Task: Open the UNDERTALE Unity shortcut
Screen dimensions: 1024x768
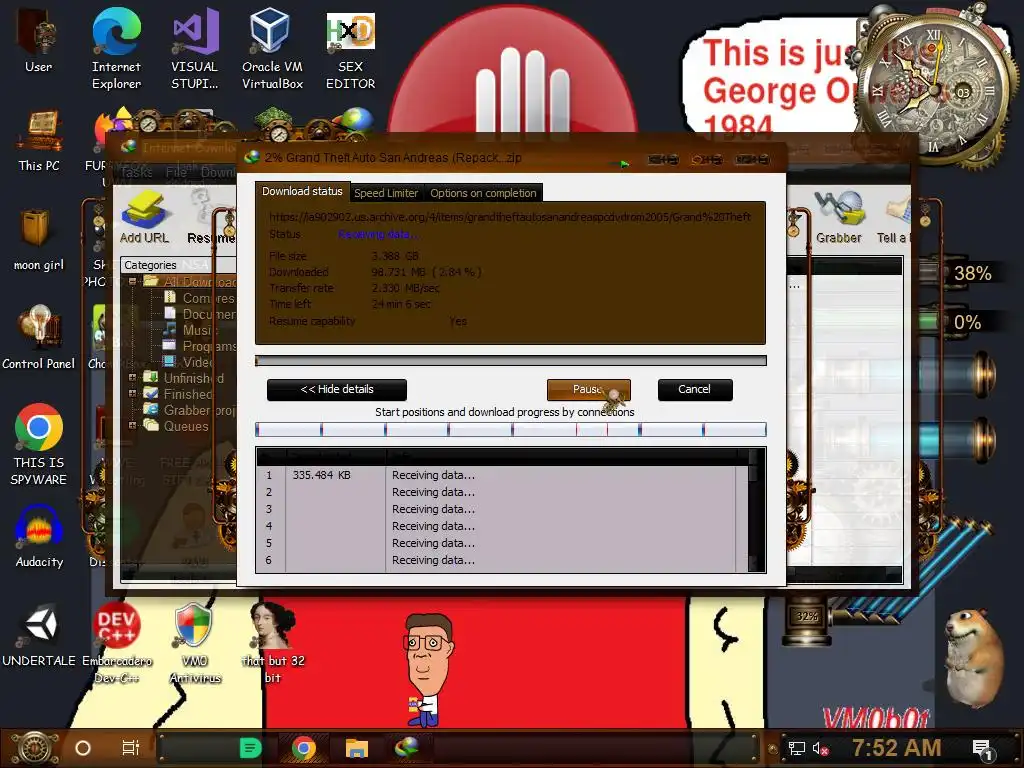Action: [39, 635]
